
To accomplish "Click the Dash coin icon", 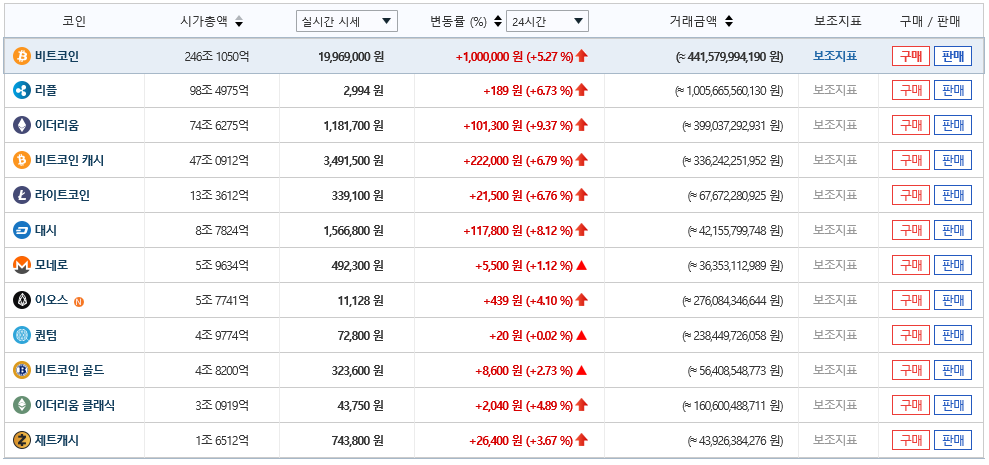I will pyautogui.click(x=22, y=231).
